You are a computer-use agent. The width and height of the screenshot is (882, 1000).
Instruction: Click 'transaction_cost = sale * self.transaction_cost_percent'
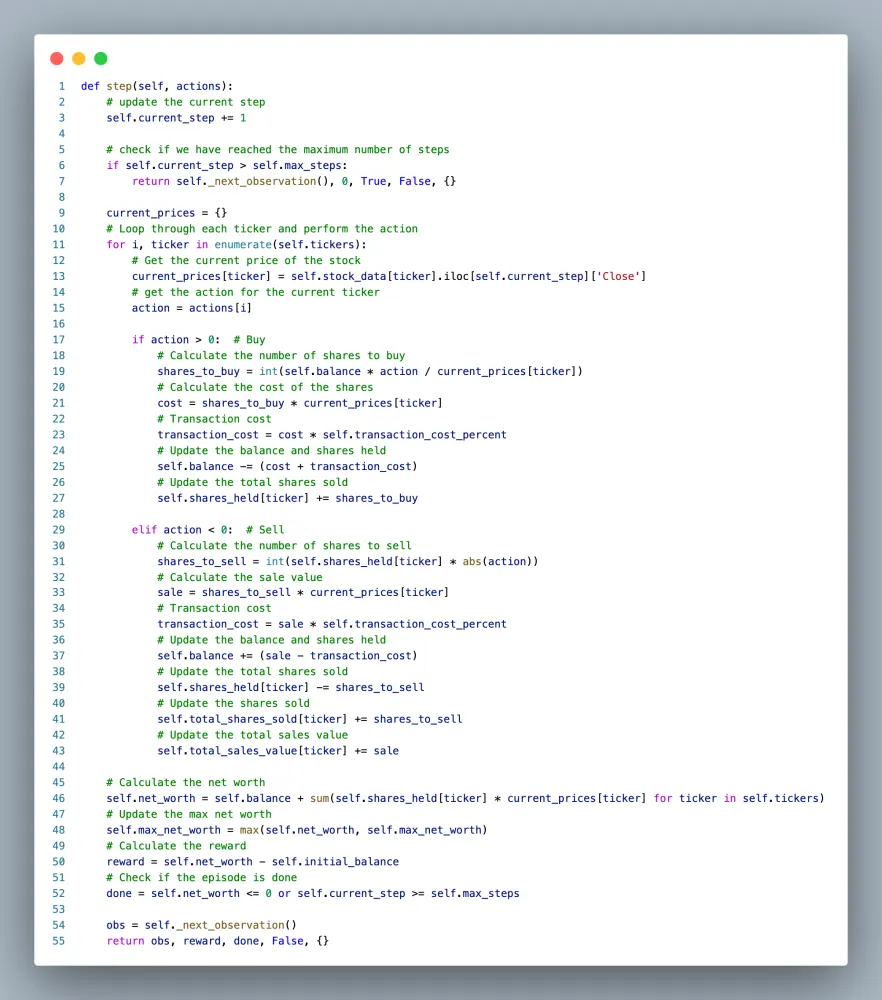click(332, 624)
